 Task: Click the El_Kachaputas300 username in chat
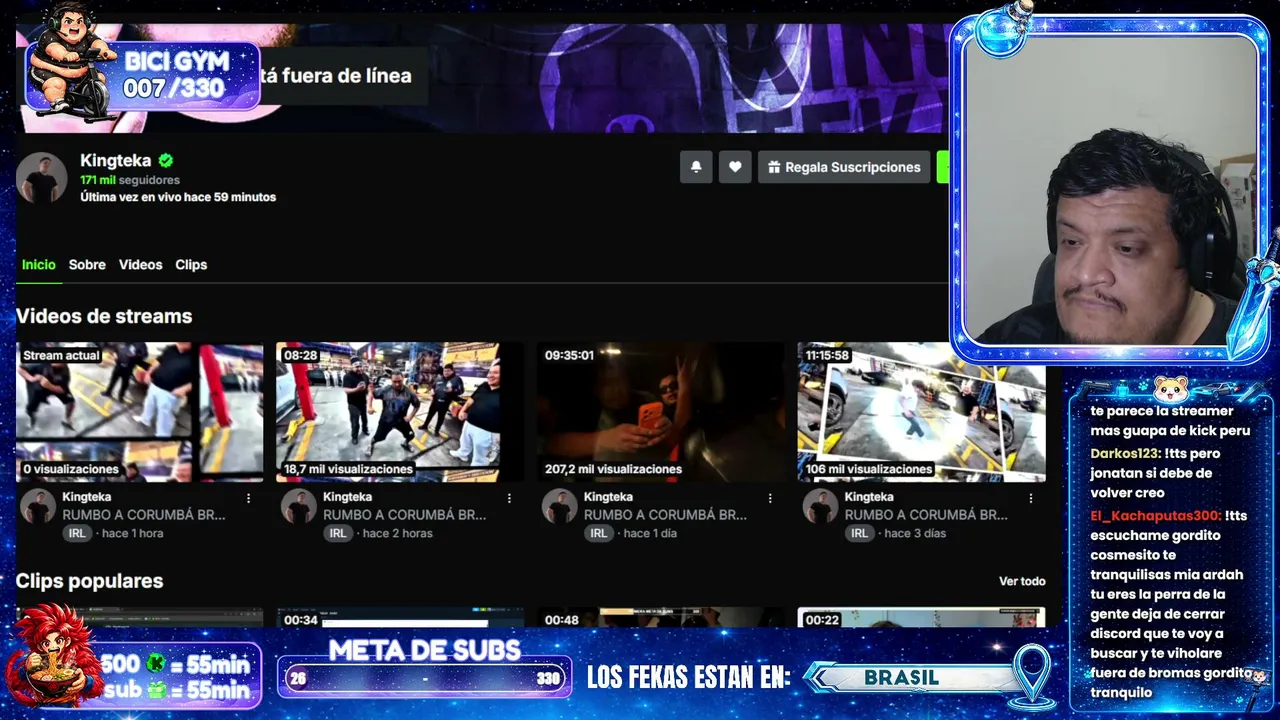click(x=1155, y=515)
